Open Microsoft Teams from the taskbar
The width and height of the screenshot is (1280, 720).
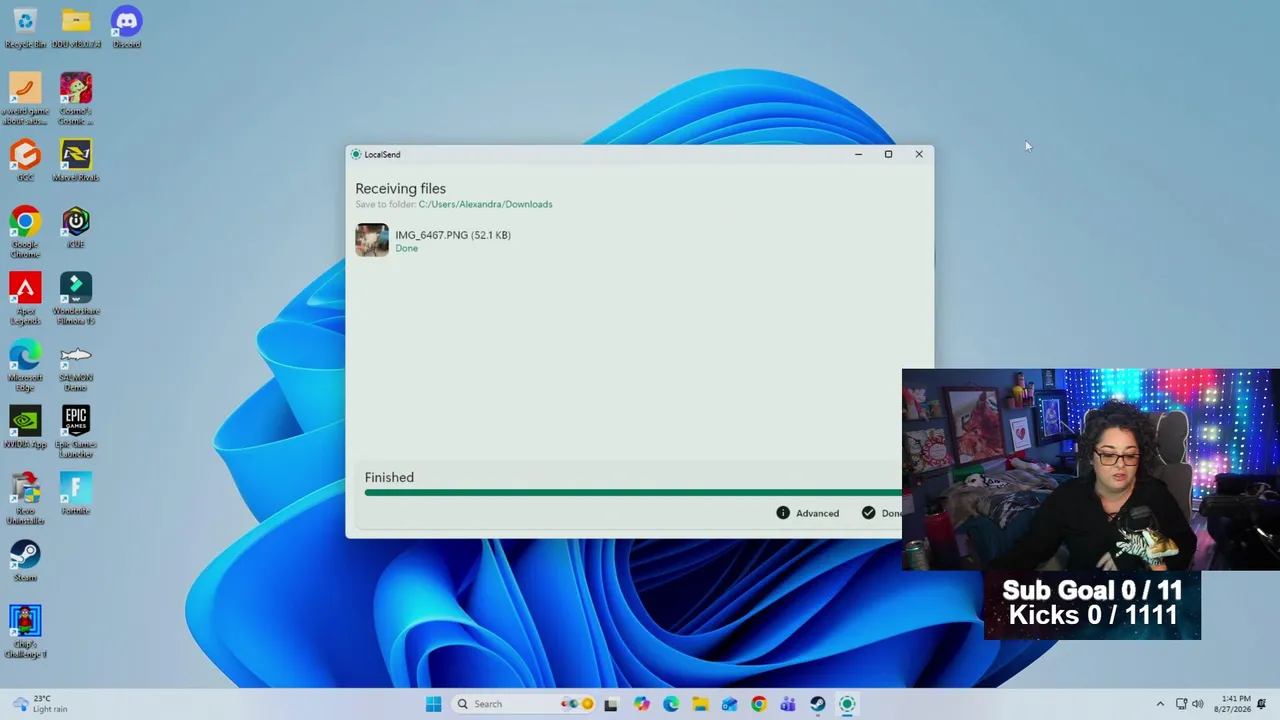pos(788,704)
